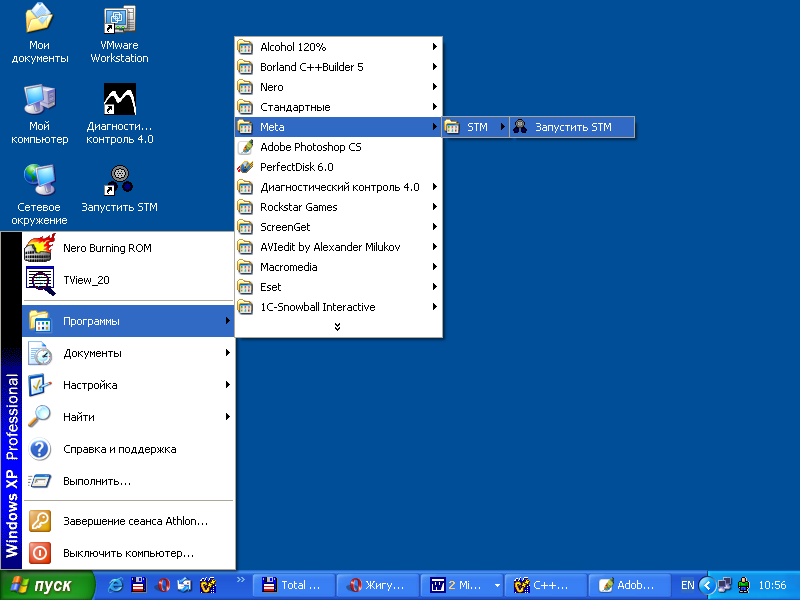Open Total Commander floppy icon in Quick Launch
This screenshot has height=600, width=800.
(x=139, y=585)
